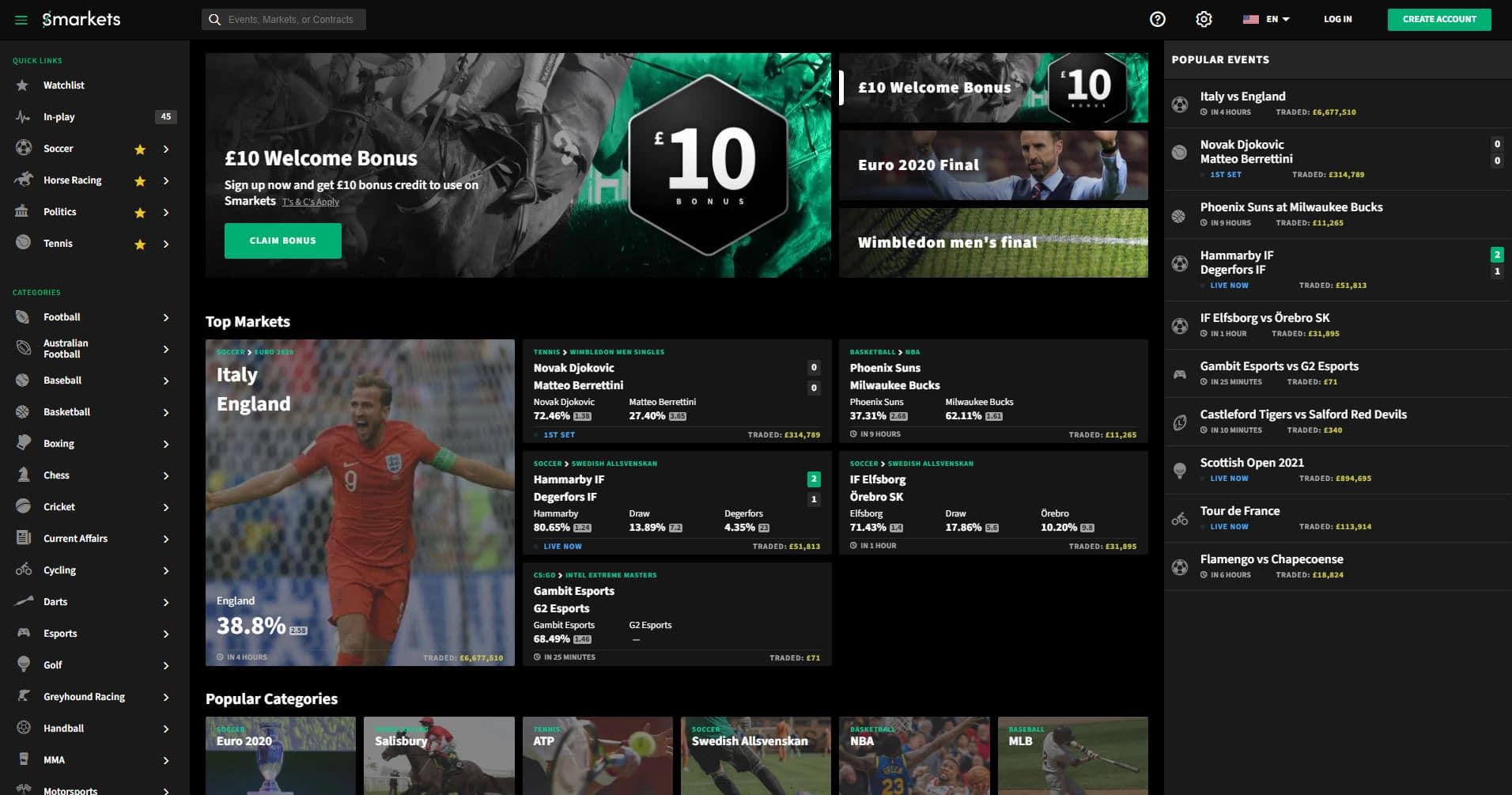
Task: Click the Claim Bonus button
Action: pyautogui.click(x=282, y=240)
